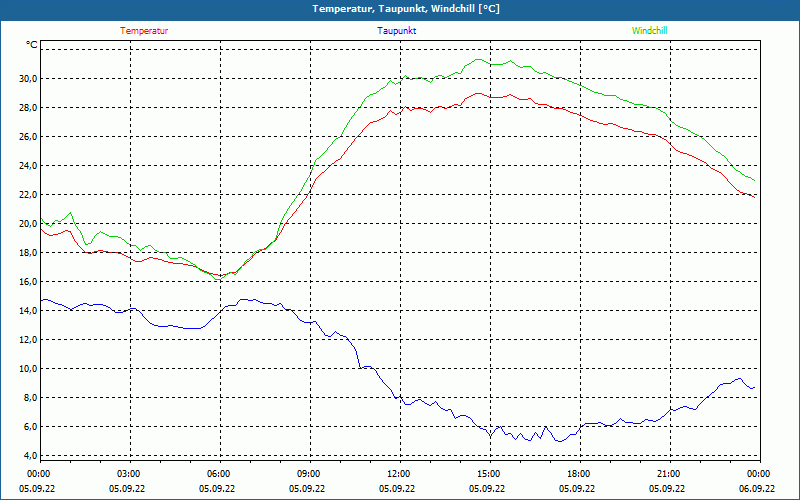800x500 pixels.
Task: Click the '15:00' time axis label
Action: [487, 474]
